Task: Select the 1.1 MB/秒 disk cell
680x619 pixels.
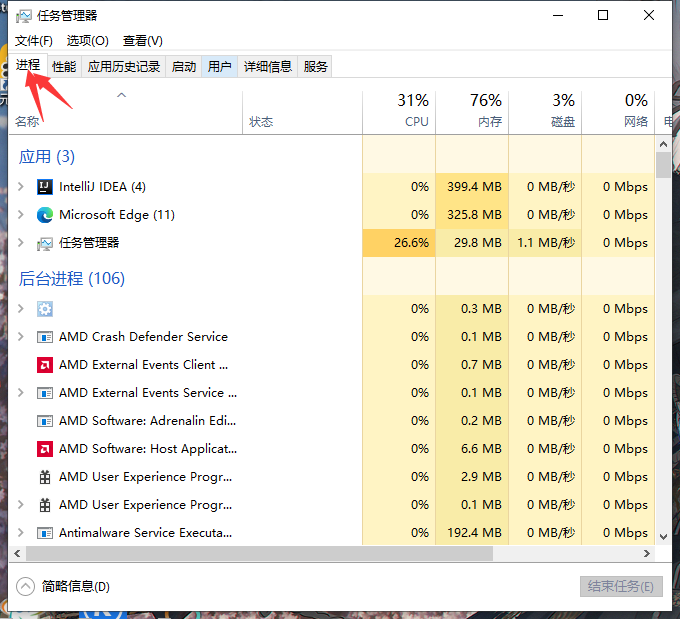Action: (545, 243)
